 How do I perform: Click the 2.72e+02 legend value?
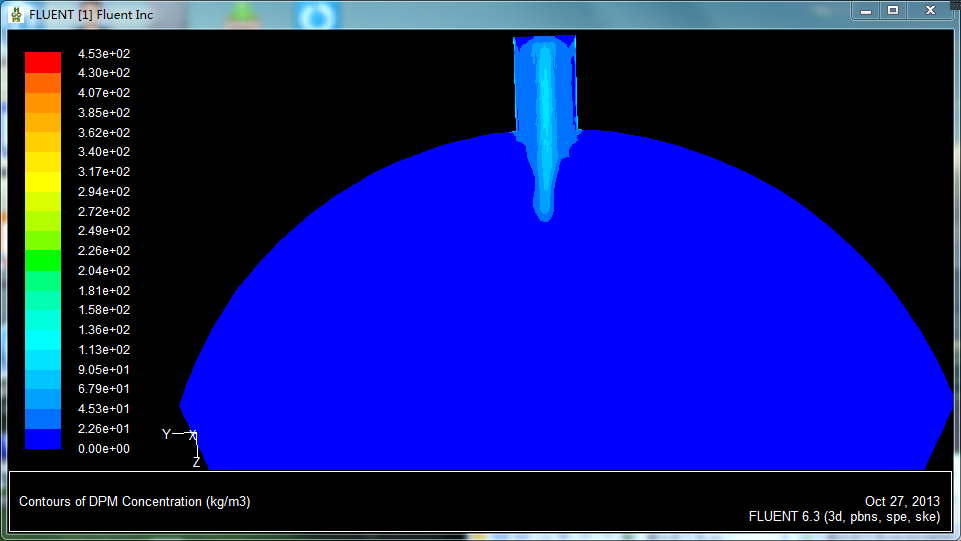(x=104, y=211)
